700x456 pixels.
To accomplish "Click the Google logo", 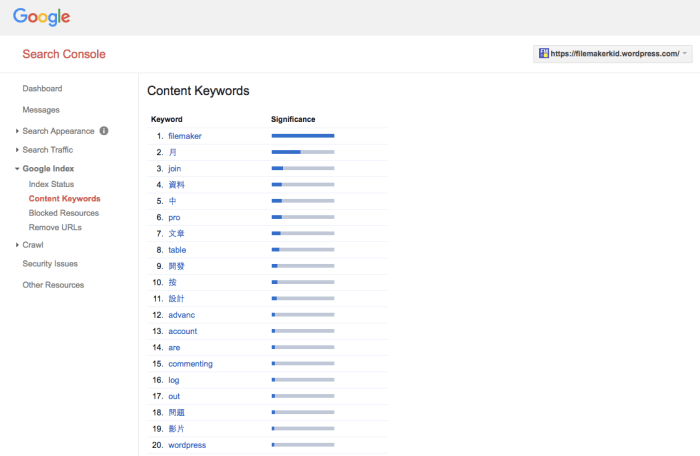I will pyautogui.click(x=42, y=17).
